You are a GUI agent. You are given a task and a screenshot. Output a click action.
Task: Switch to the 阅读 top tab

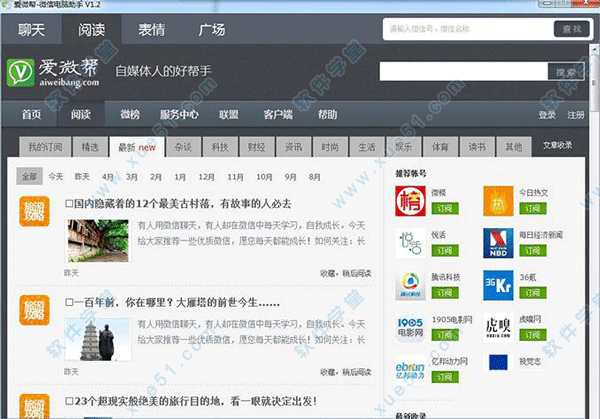[91, 29]
